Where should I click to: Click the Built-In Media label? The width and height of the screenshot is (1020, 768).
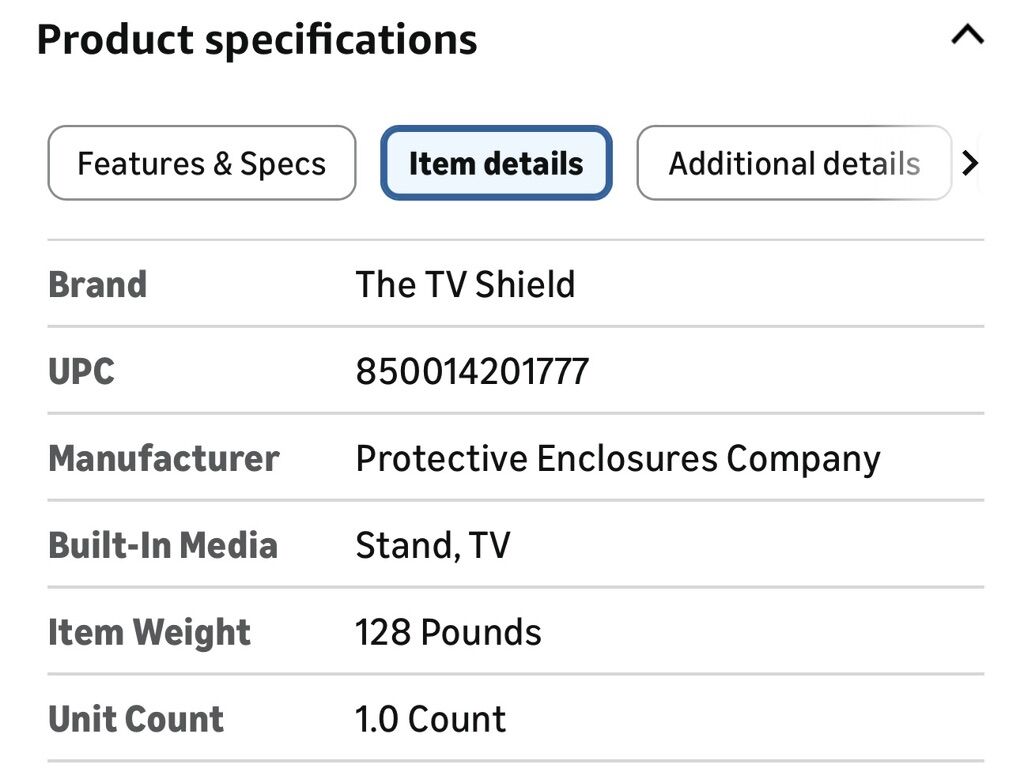163,546
